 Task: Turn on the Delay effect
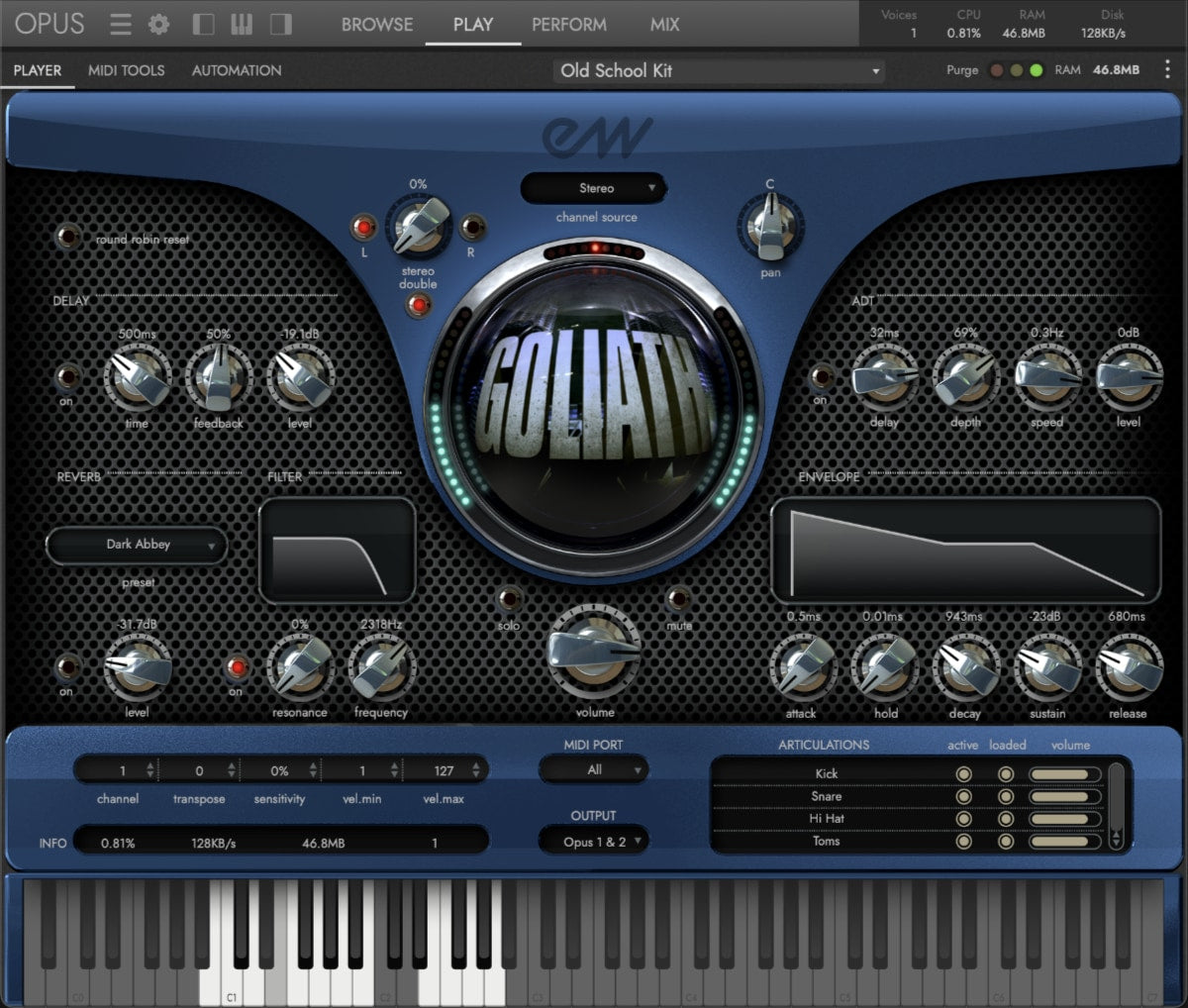(x=67, y=377)
